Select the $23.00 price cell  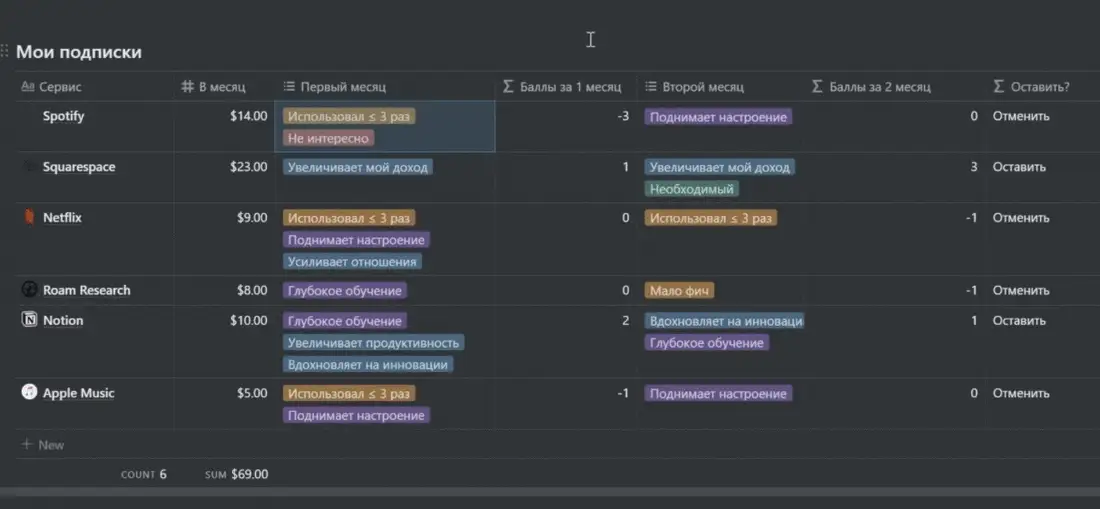coord(248,168)
